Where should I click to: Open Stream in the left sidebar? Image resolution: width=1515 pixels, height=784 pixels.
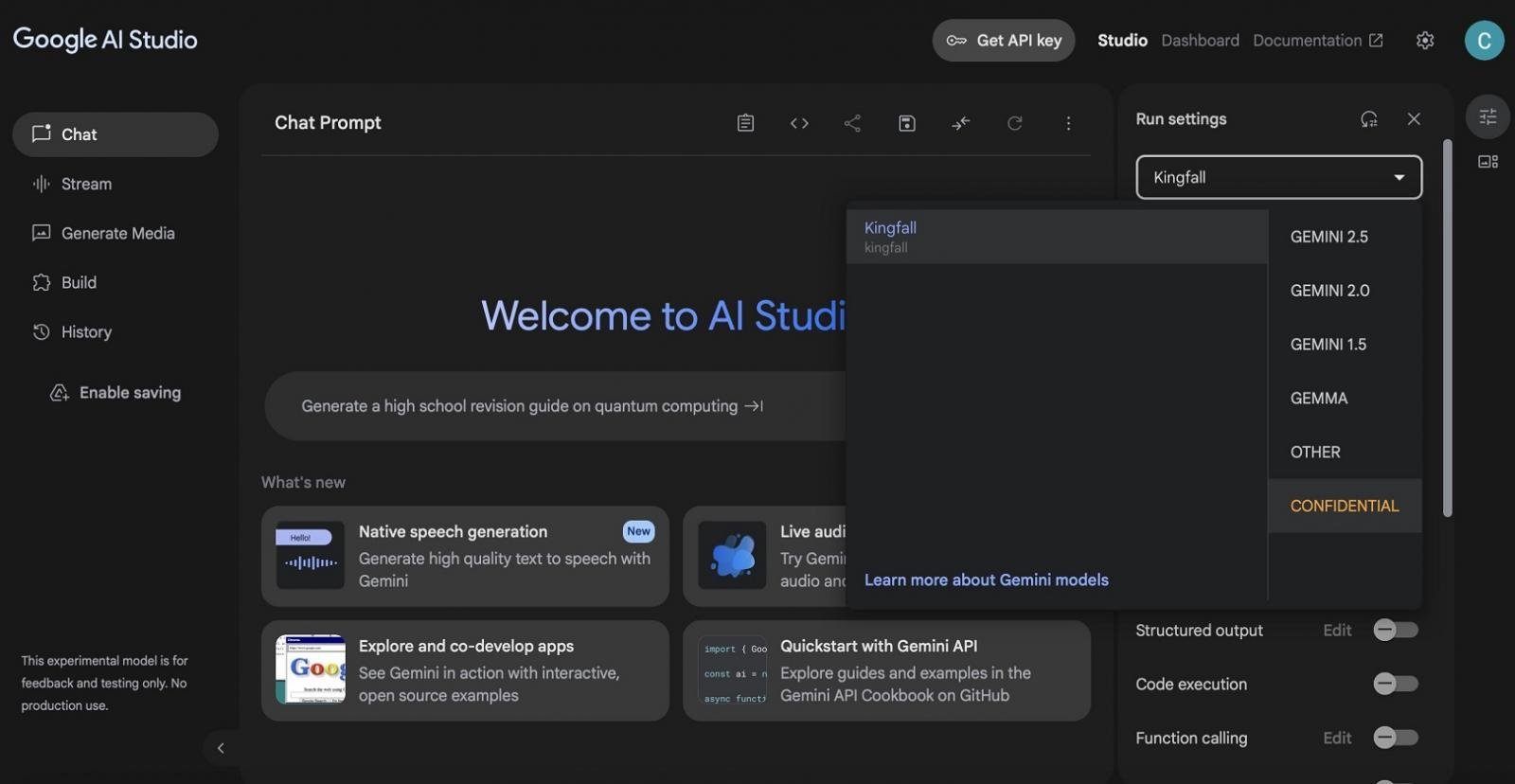pyautogui.click(x=86, y=184)
